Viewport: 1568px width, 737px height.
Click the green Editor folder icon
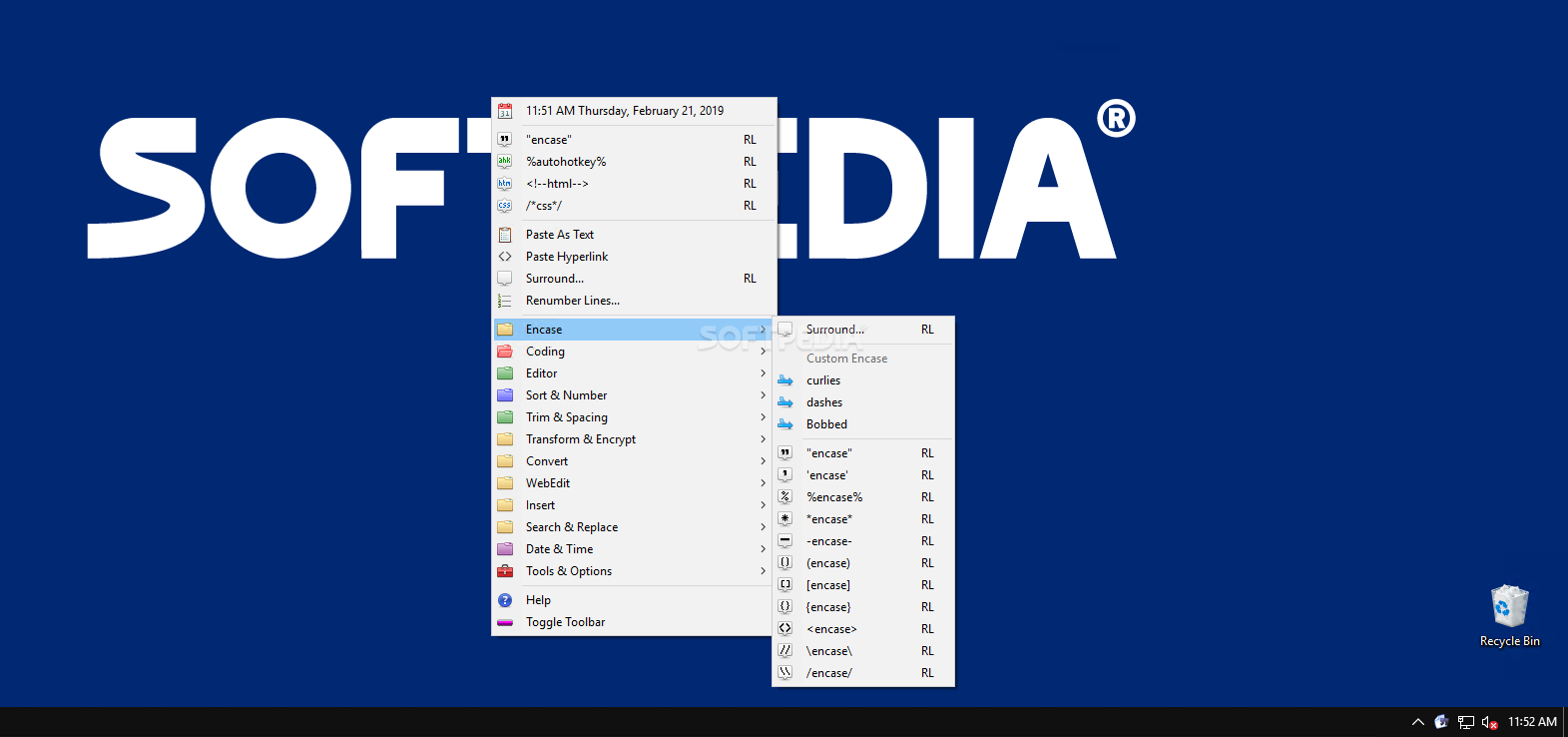pyautogui.click(x=505, y=373)
